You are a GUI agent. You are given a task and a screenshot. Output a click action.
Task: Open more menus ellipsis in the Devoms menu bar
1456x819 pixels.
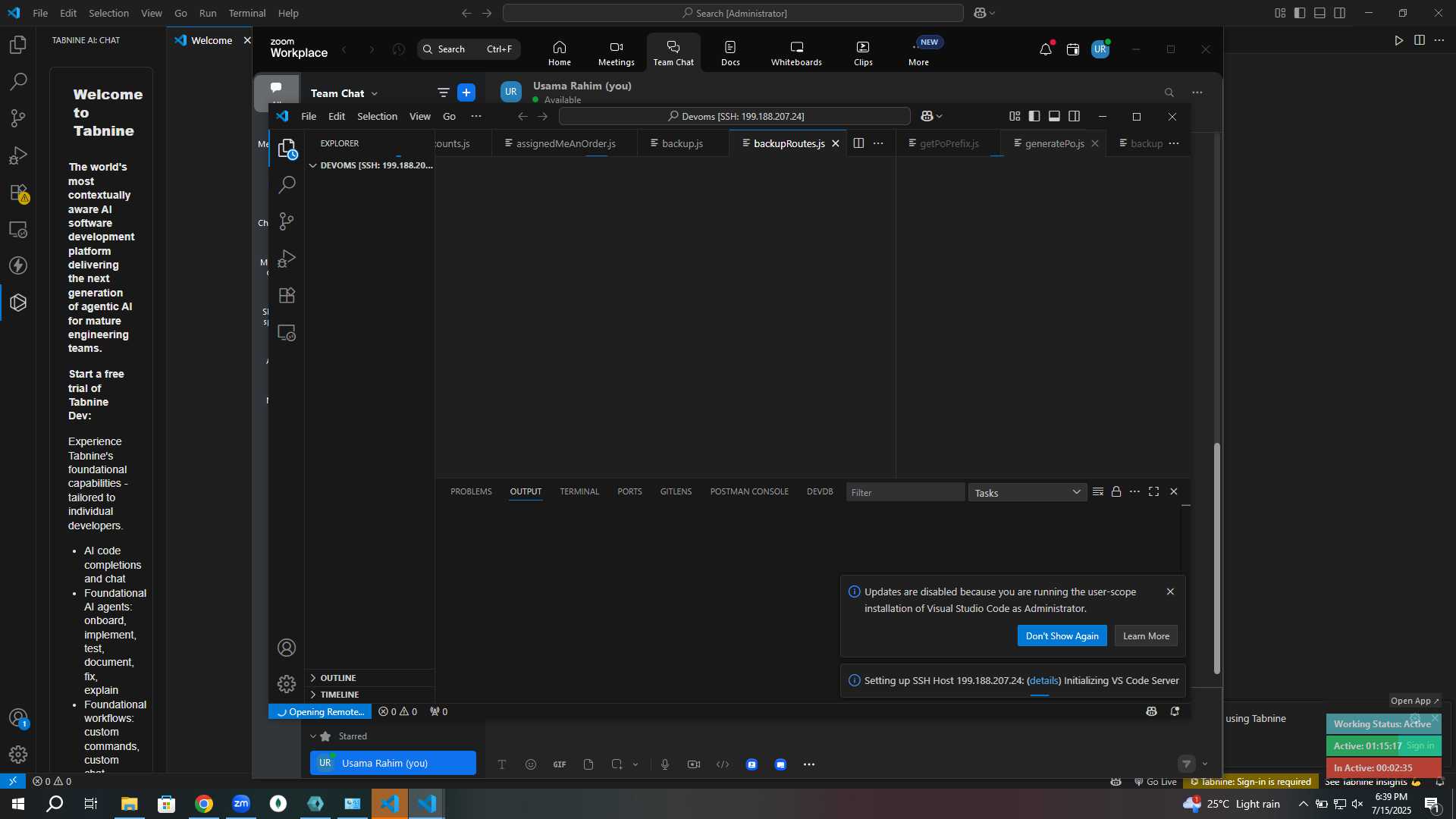pos(476,116)
